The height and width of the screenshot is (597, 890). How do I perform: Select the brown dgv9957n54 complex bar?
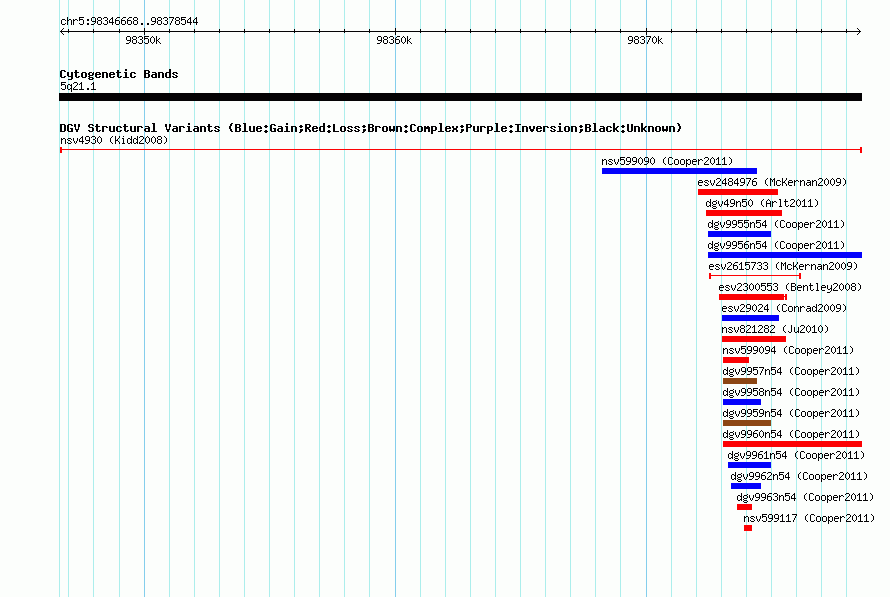tap(740, 381)
